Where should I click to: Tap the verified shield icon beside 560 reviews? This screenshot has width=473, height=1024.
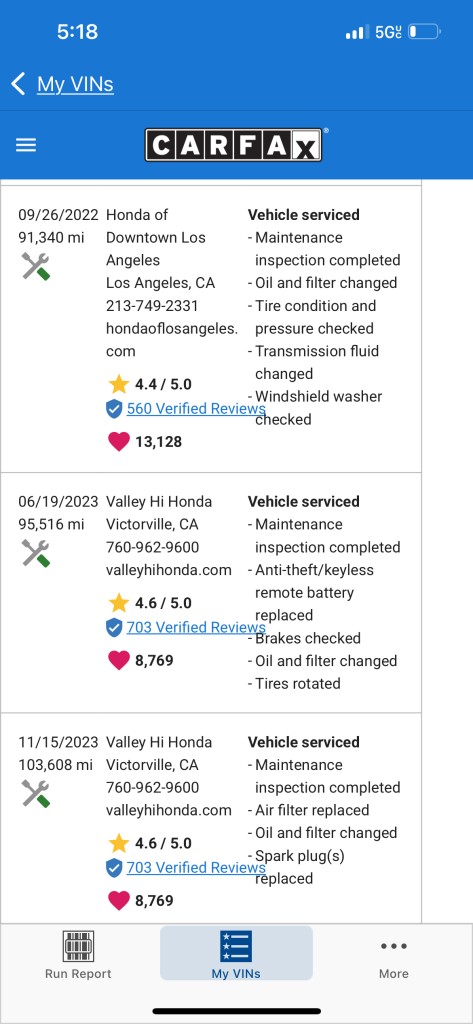pos(114,409)
